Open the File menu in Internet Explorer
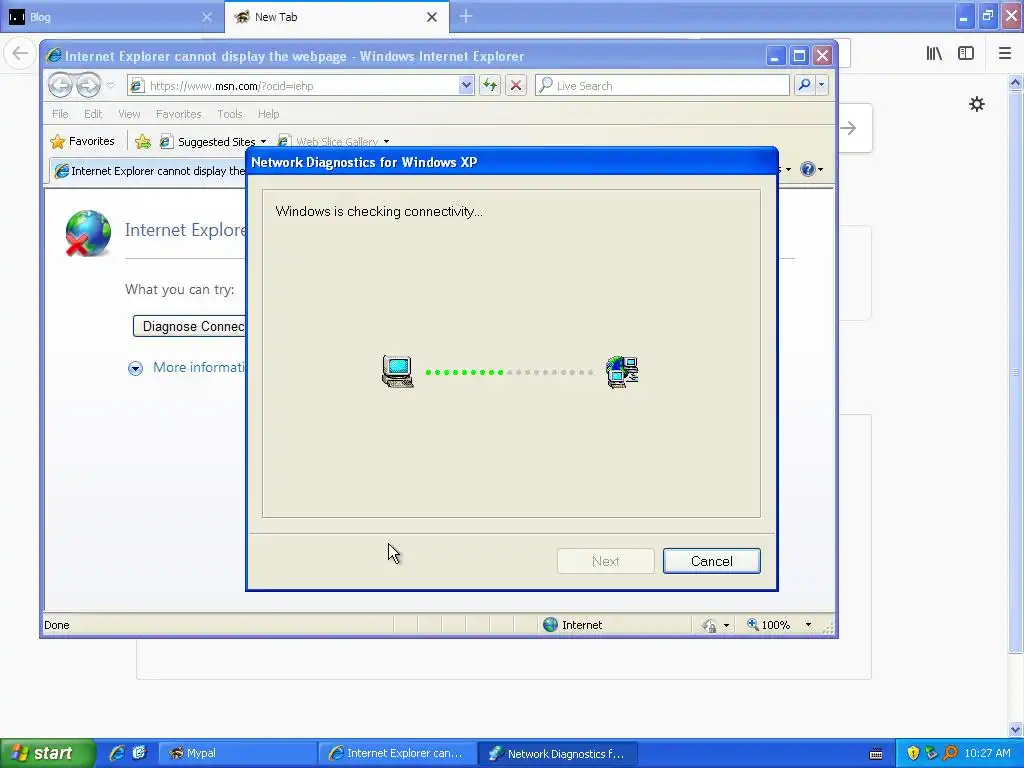This screenshot has height=768, width=1024. [x=60, y=114]
